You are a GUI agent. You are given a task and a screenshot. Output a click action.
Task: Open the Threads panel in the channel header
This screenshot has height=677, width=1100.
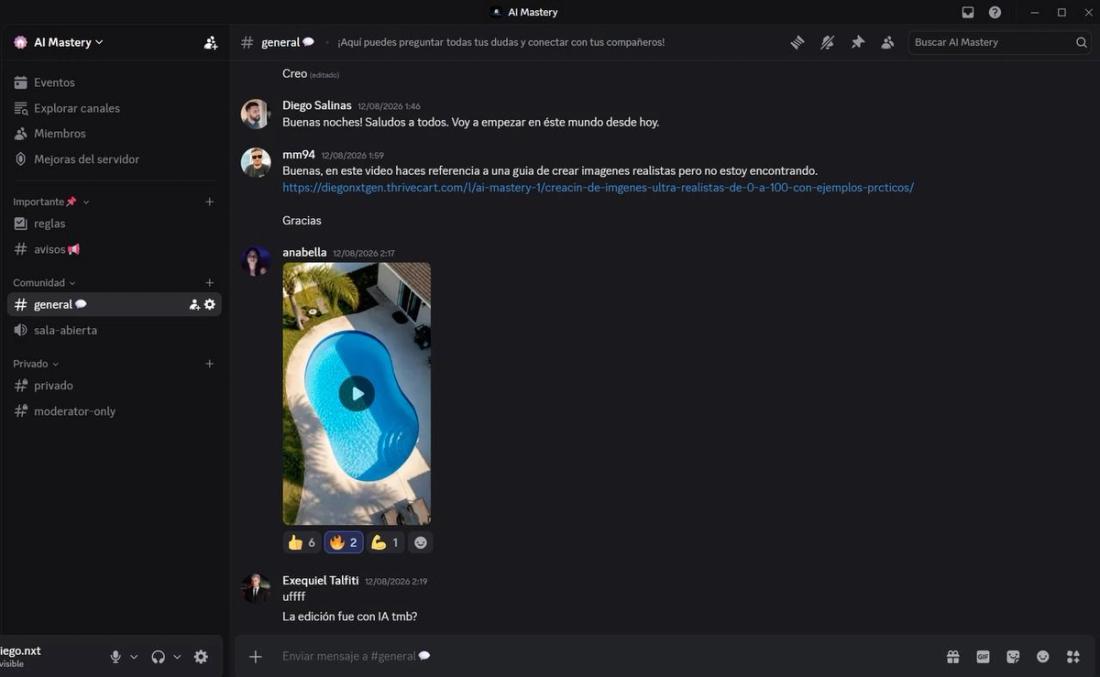[x=797, y=42]
